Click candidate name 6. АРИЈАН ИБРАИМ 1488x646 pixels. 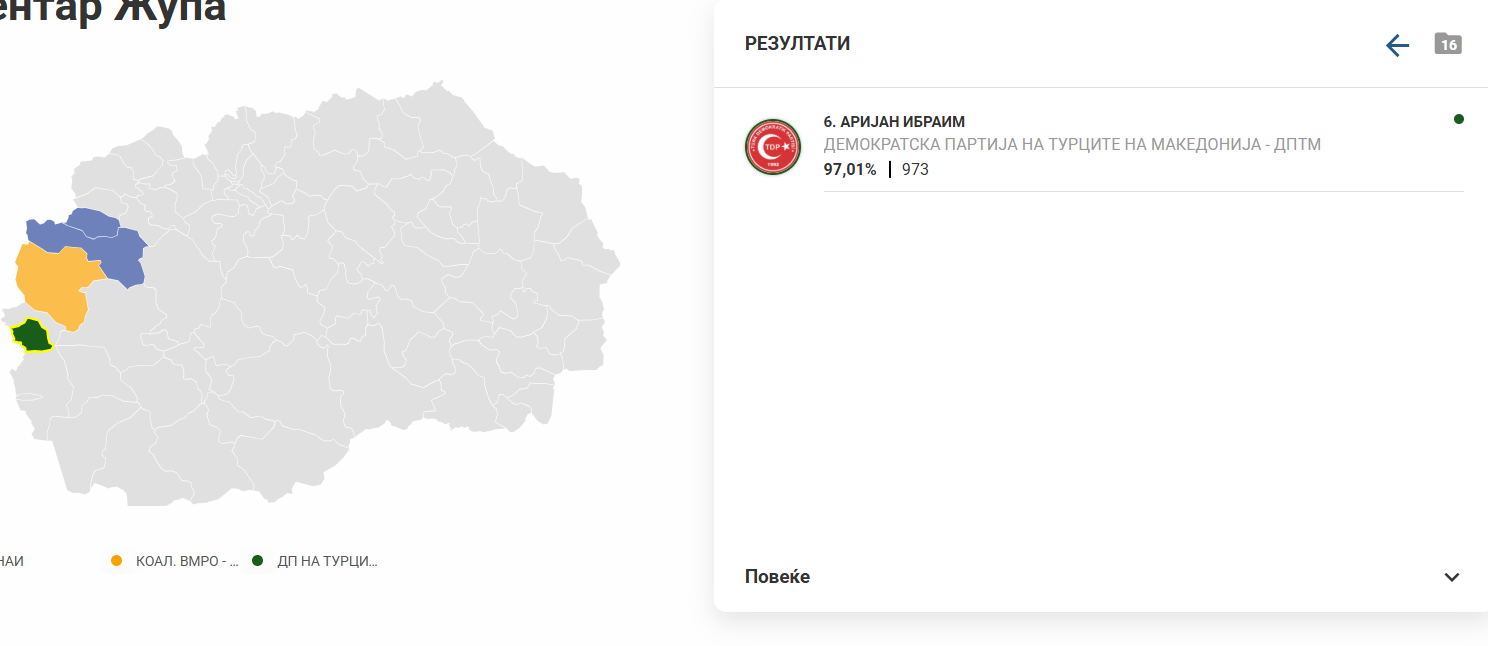coord(894,122)
